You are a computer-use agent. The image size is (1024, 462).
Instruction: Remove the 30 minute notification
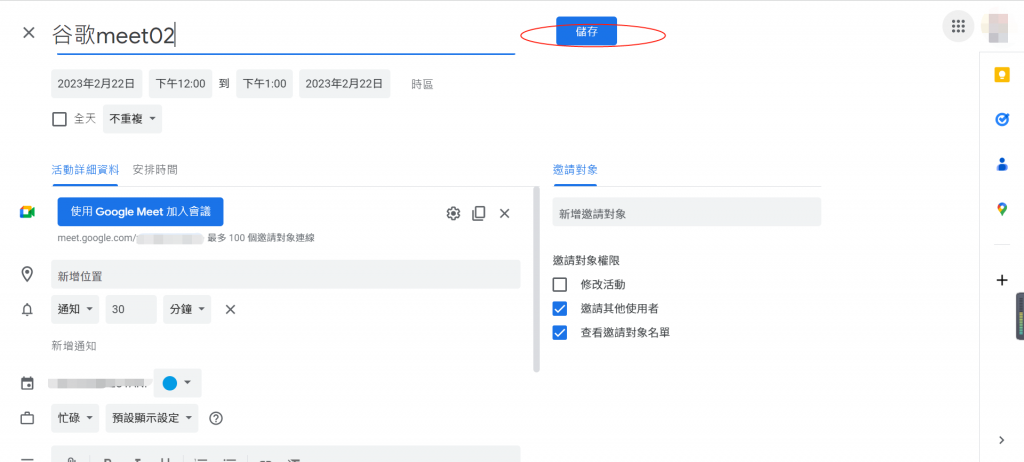click(x=230, y=310)
